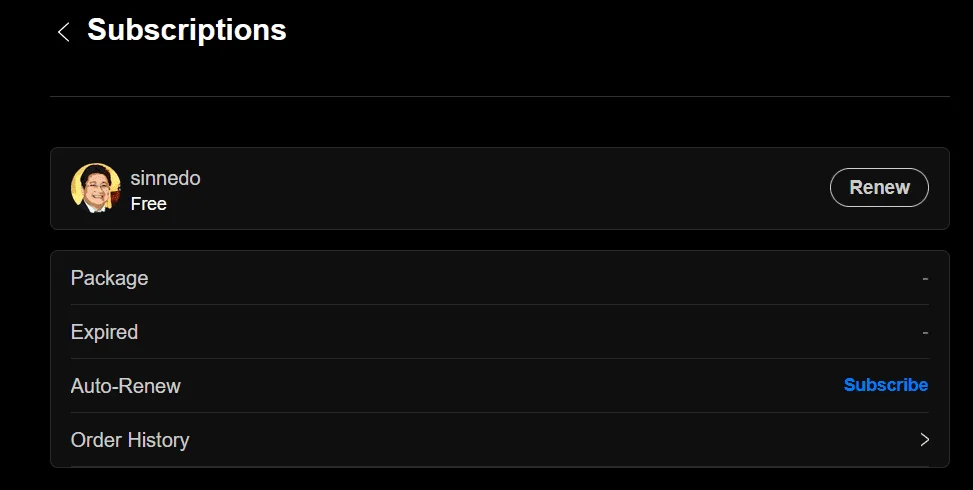Click empty card space left of Renew
Screen dimensions: 973x490
(515, 188)
